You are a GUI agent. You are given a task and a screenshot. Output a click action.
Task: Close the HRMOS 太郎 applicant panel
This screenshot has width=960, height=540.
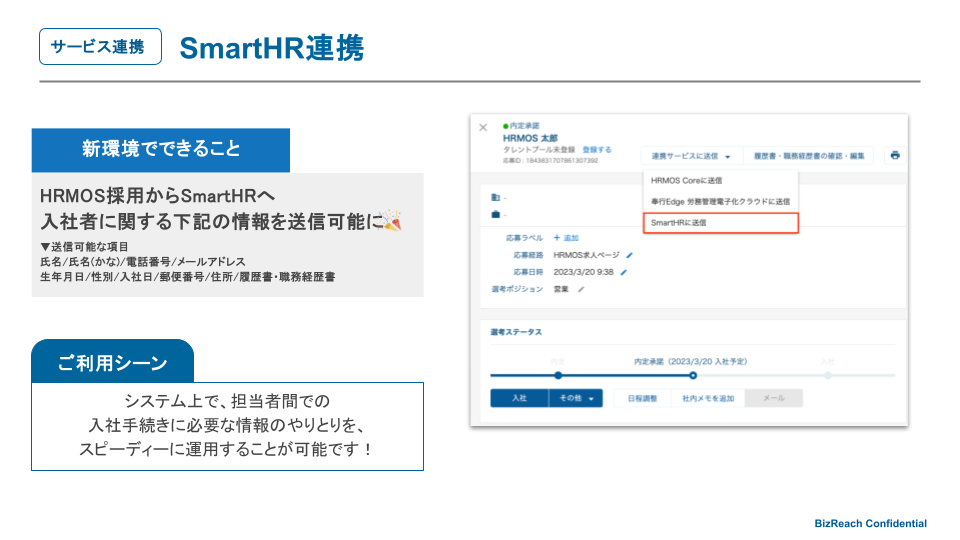[x=483, y=127]
